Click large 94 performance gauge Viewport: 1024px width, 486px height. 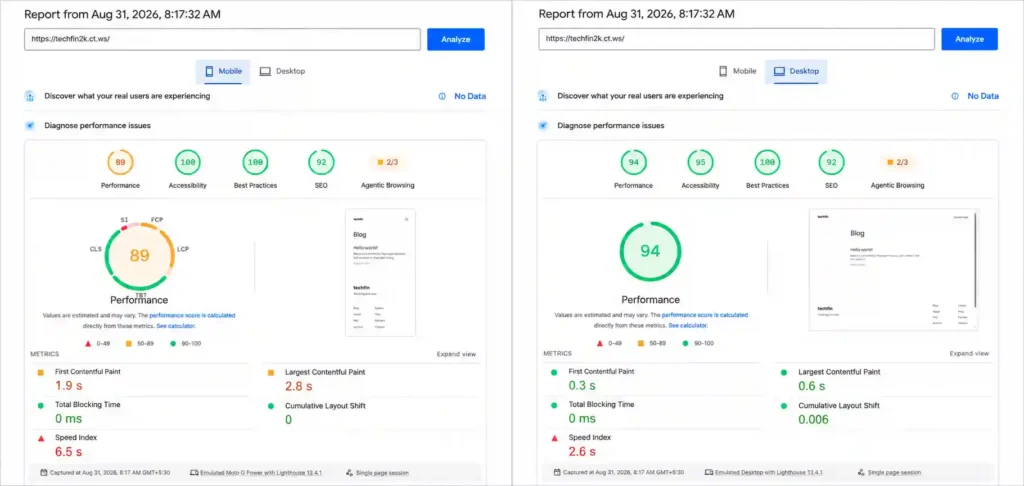click(650, 251)
